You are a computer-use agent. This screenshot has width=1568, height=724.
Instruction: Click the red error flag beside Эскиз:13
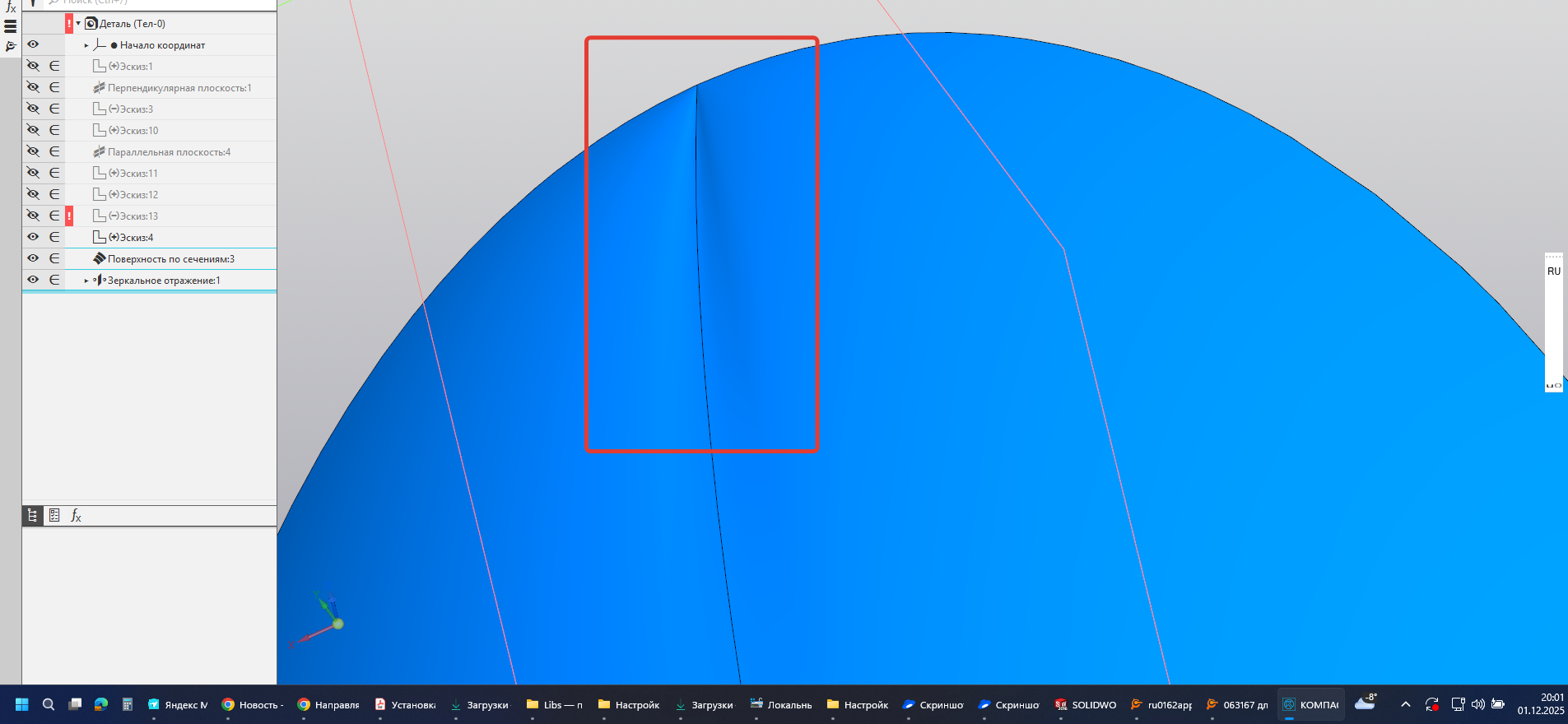(x=69, y=216)
